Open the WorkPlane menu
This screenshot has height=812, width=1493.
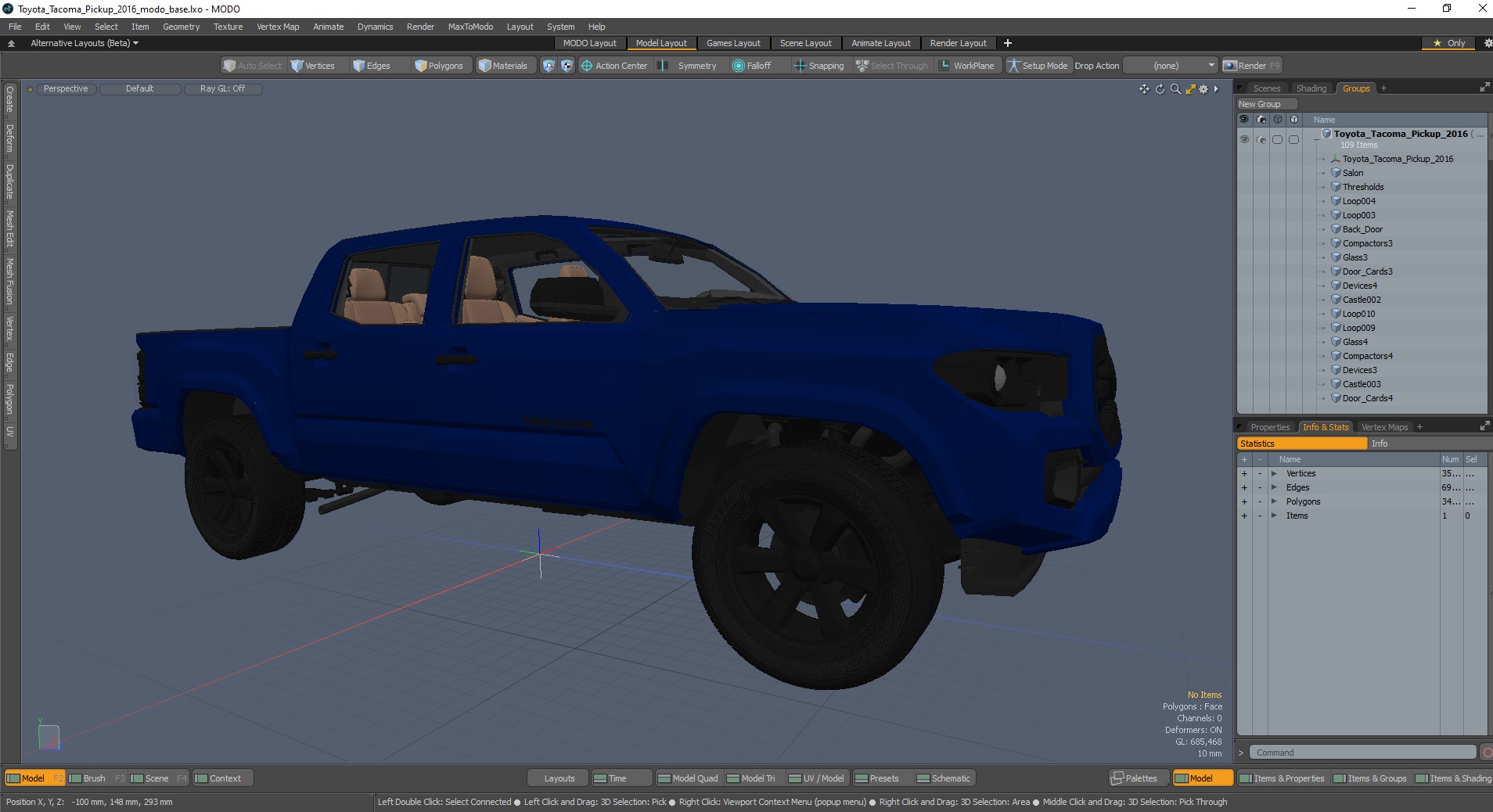click(x=966, y=66)
